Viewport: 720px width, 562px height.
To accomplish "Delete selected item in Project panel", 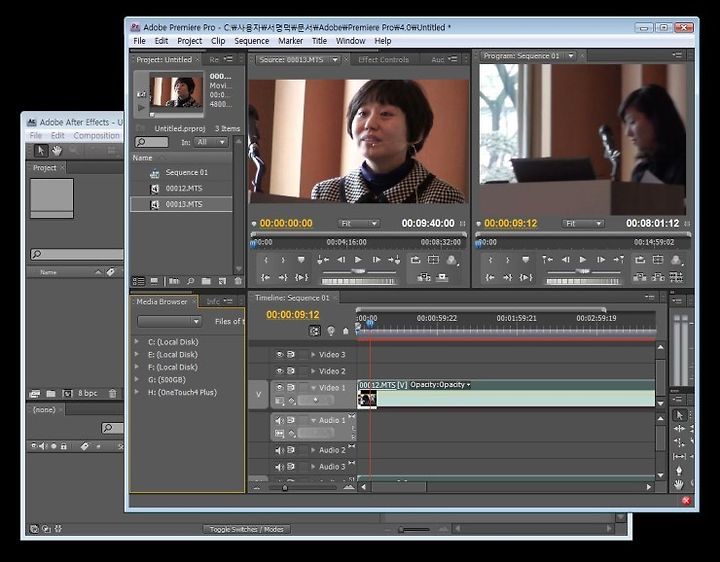I will (x=238, y=281).
